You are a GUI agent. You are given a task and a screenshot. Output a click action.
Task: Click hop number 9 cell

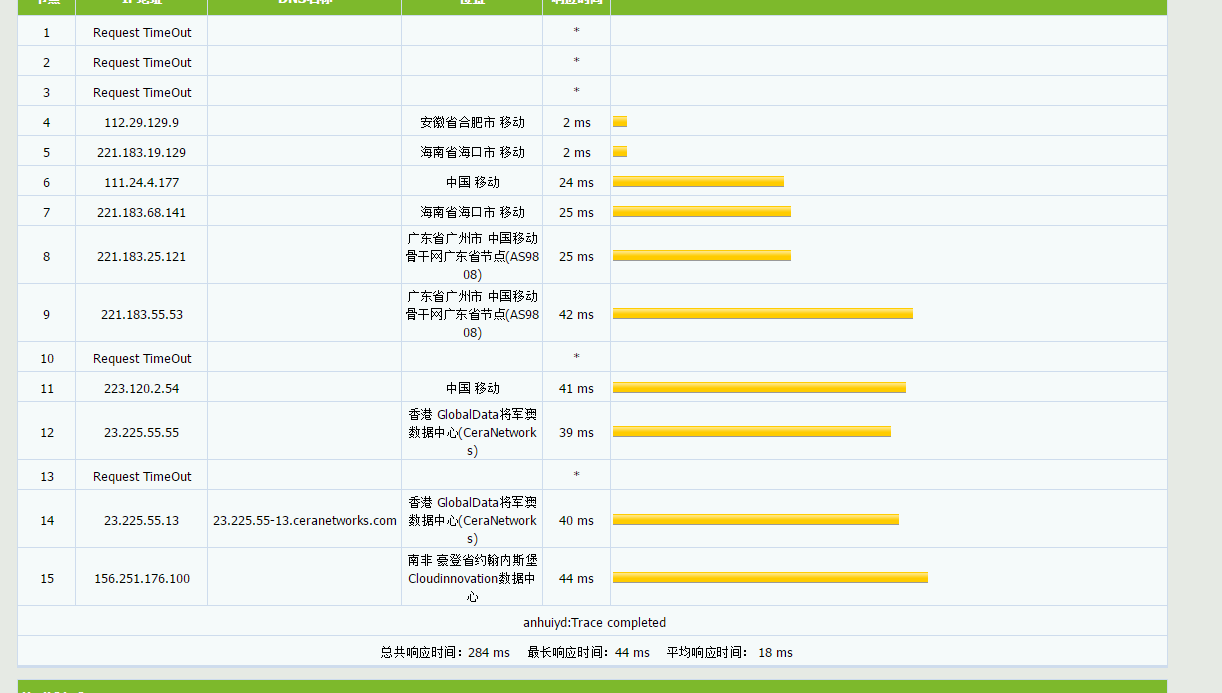click(x=47, y=314)
